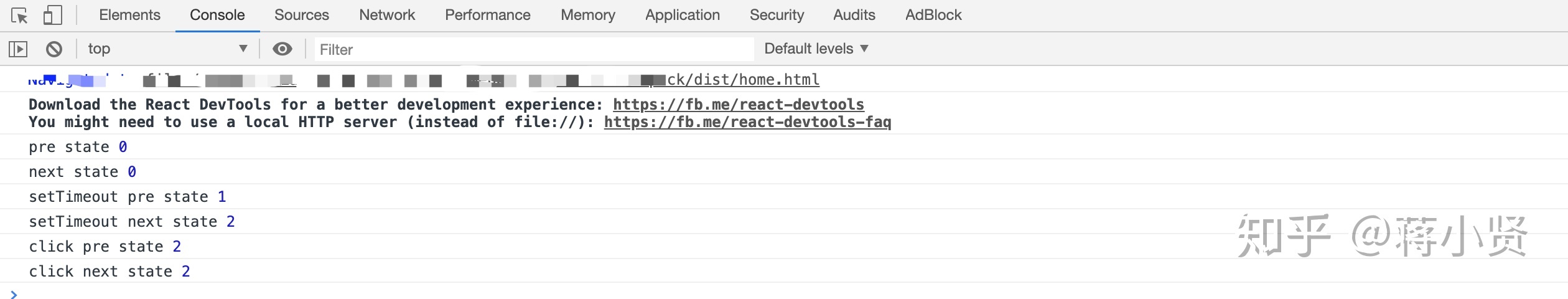Screen dimensions: 1568x299
Task: Open the Network tab
Action: pos(387,15)
